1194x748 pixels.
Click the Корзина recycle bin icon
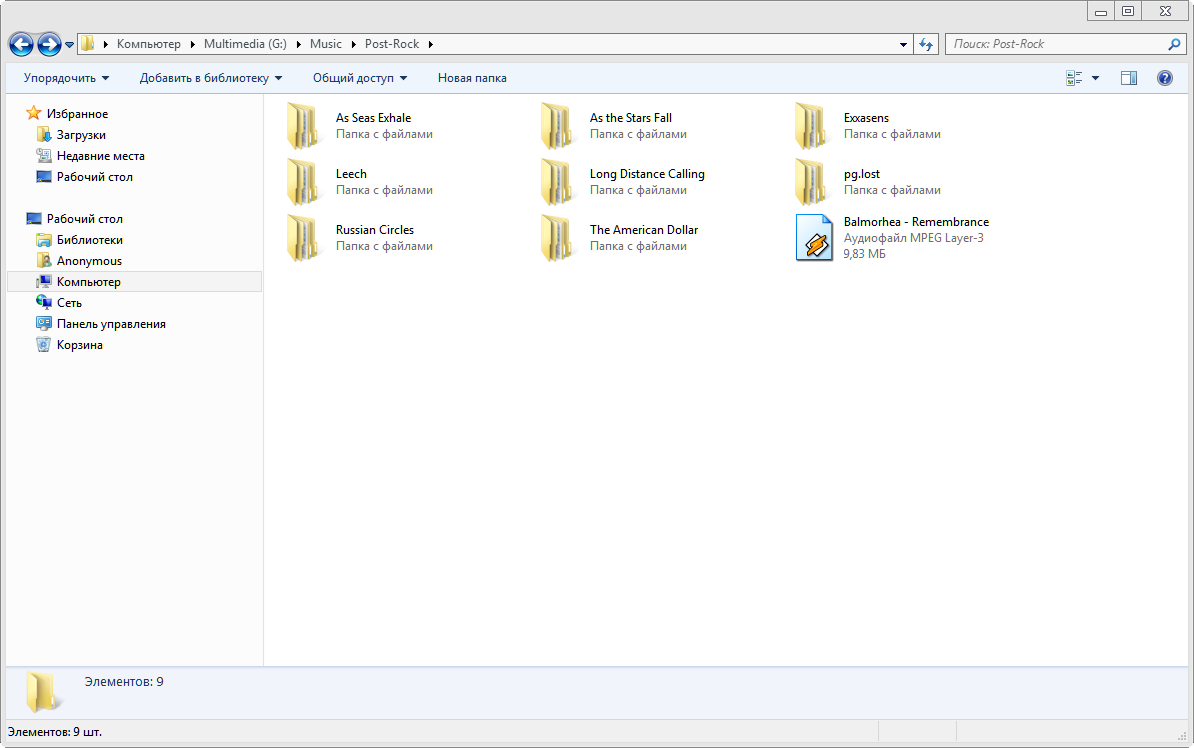coord(44,344)
